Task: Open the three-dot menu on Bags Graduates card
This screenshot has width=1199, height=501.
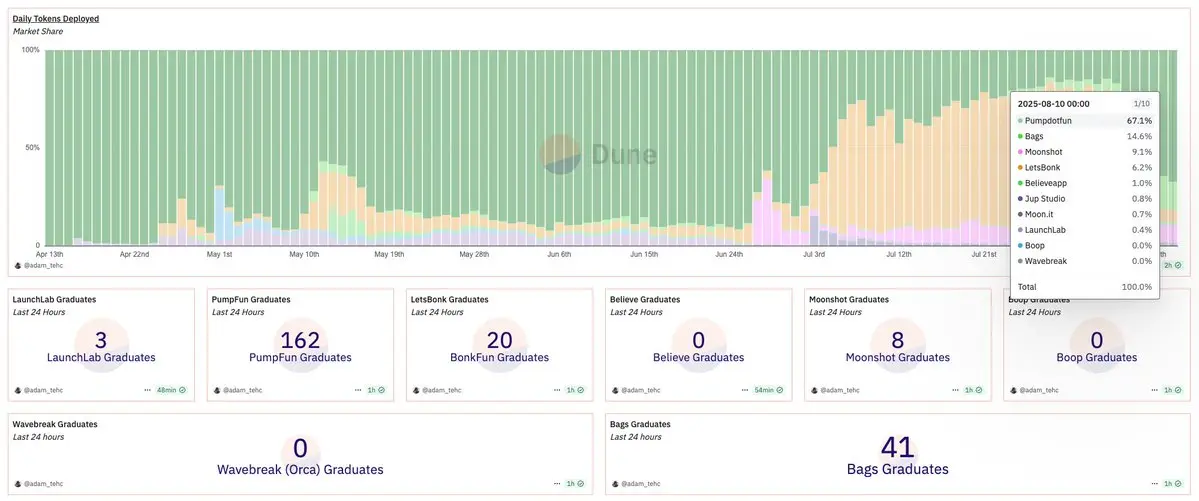Action: 1153,484
